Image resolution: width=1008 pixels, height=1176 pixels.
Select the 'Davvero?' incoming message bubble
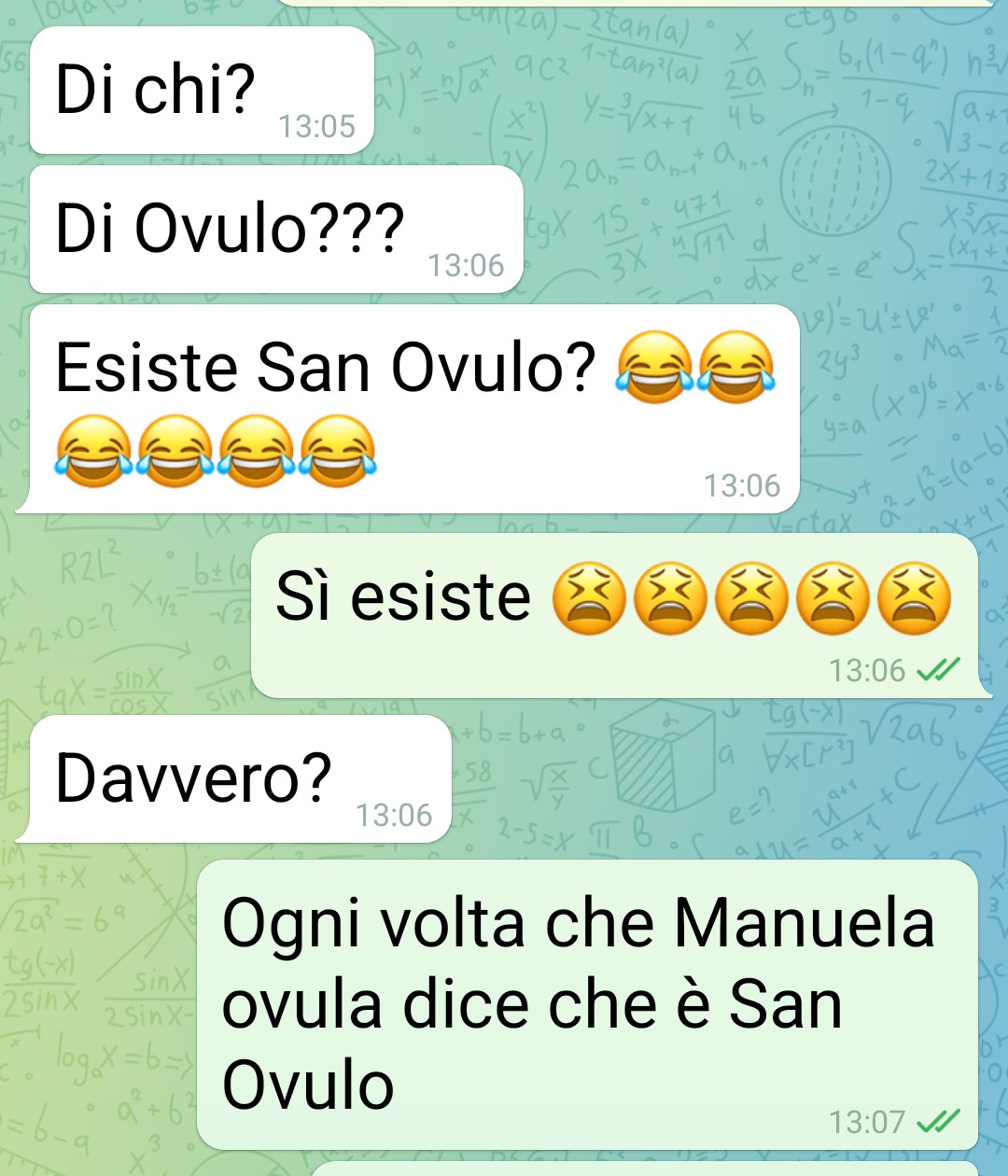pyautogui.click(x=241, y=778)
